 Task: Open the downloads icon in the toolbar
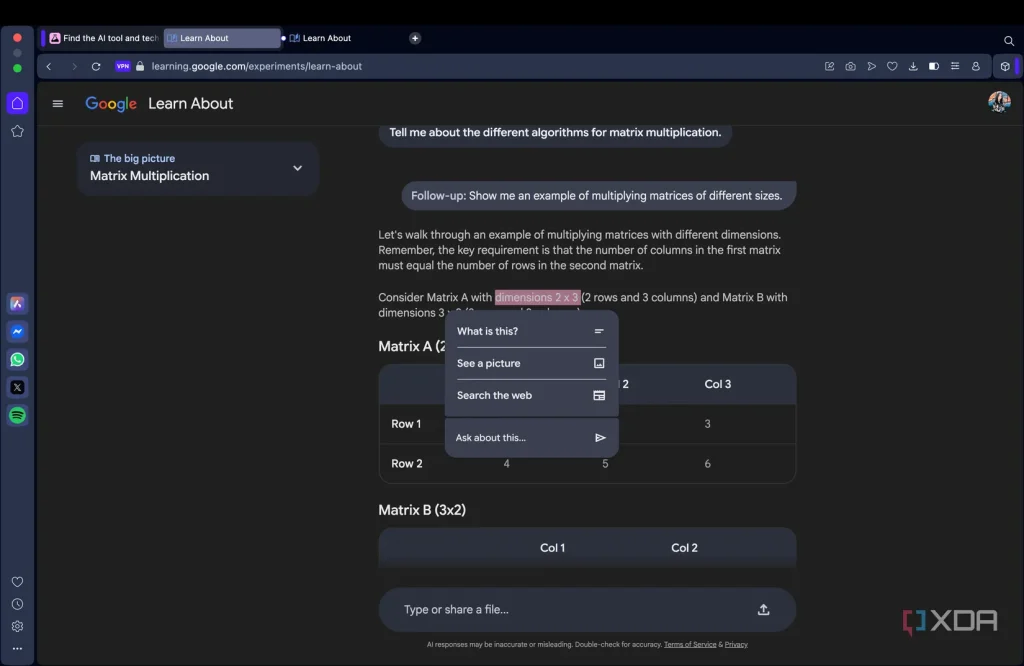[913, 67]
